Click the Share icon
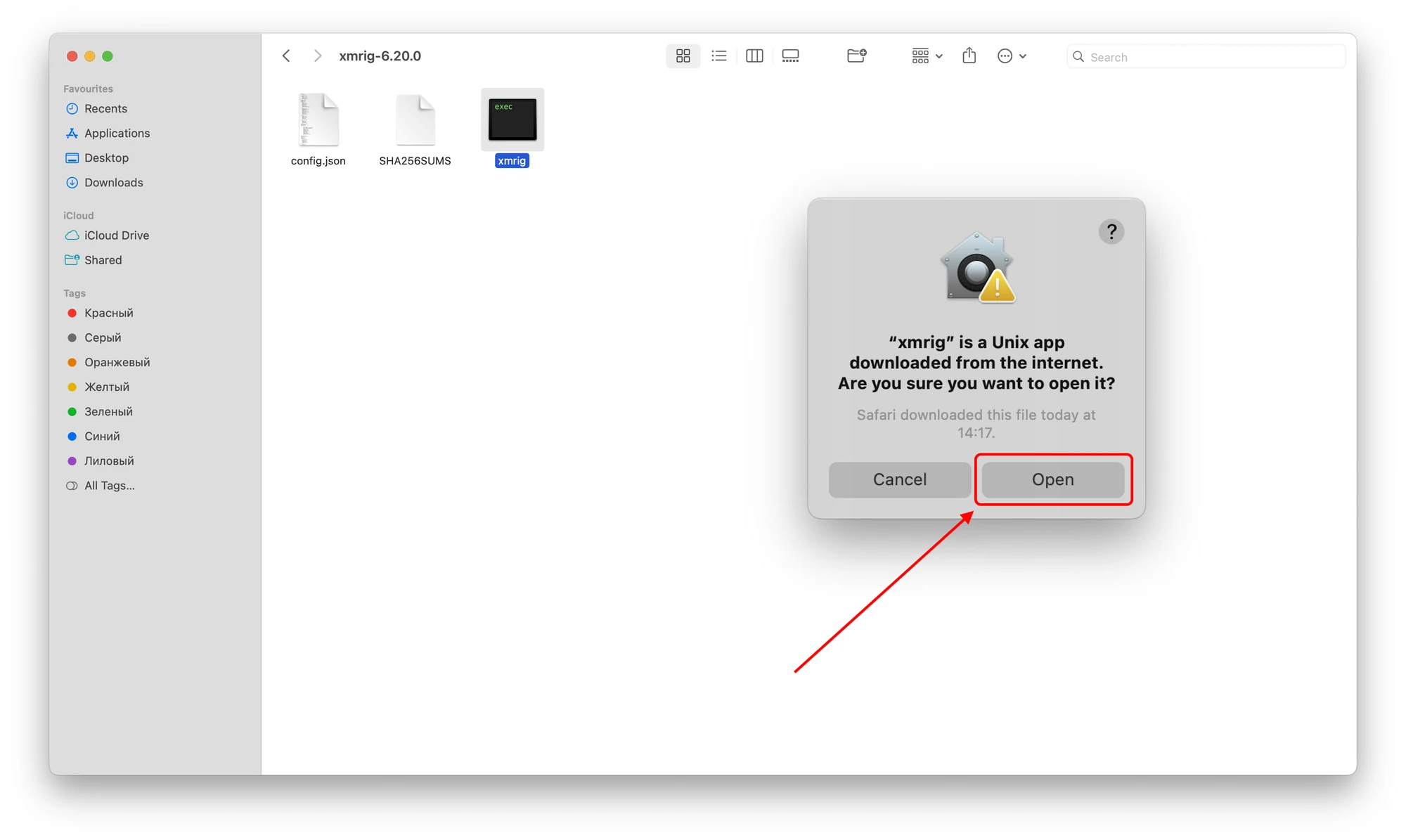The width and height of the screenshot is (1406, 840). coord(969,56)
